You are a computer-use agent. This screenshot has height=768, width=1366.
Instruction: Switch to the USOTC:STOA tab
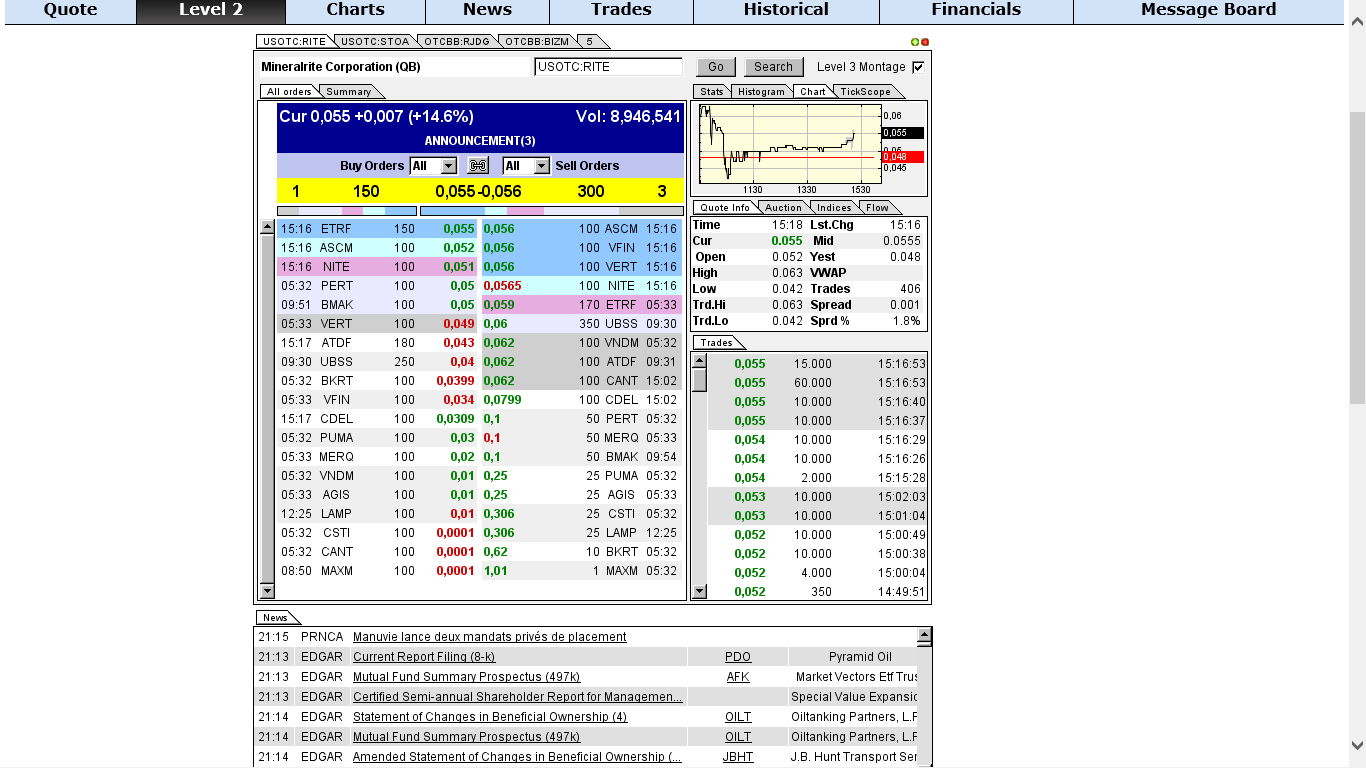[374, 42]
